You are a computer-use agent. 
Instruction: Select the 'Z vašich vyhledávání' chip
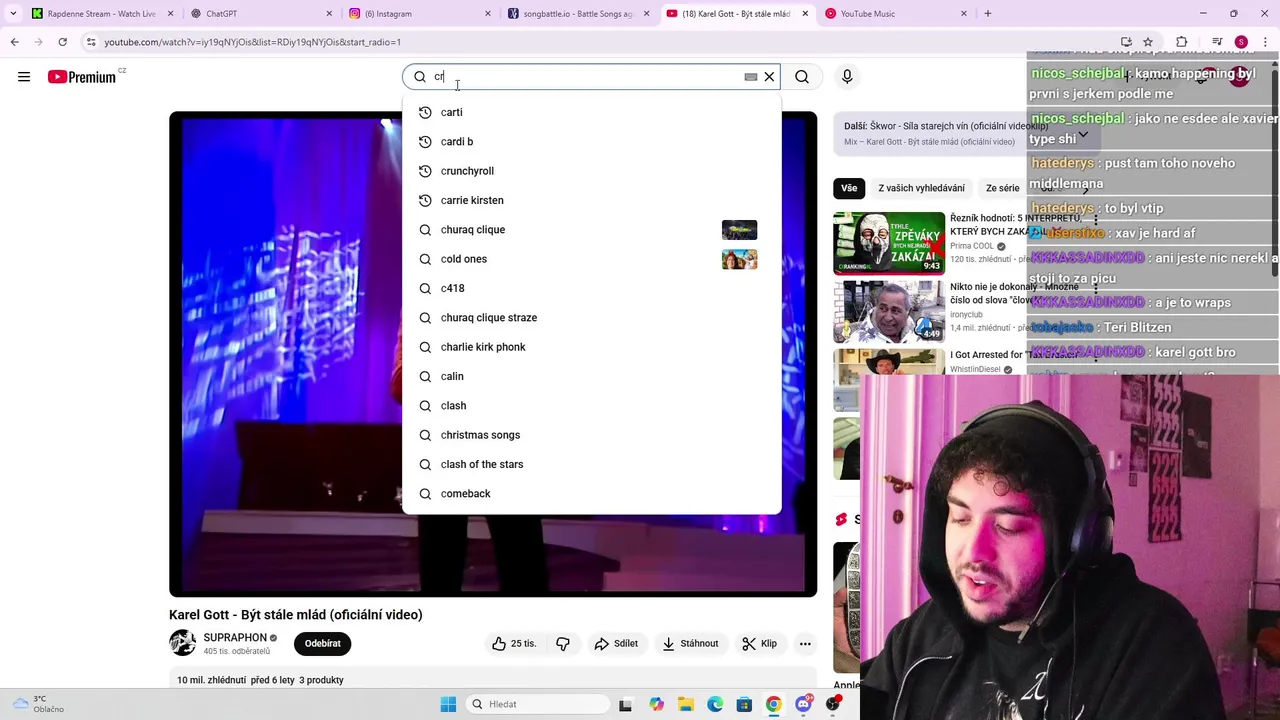point(921,188)
